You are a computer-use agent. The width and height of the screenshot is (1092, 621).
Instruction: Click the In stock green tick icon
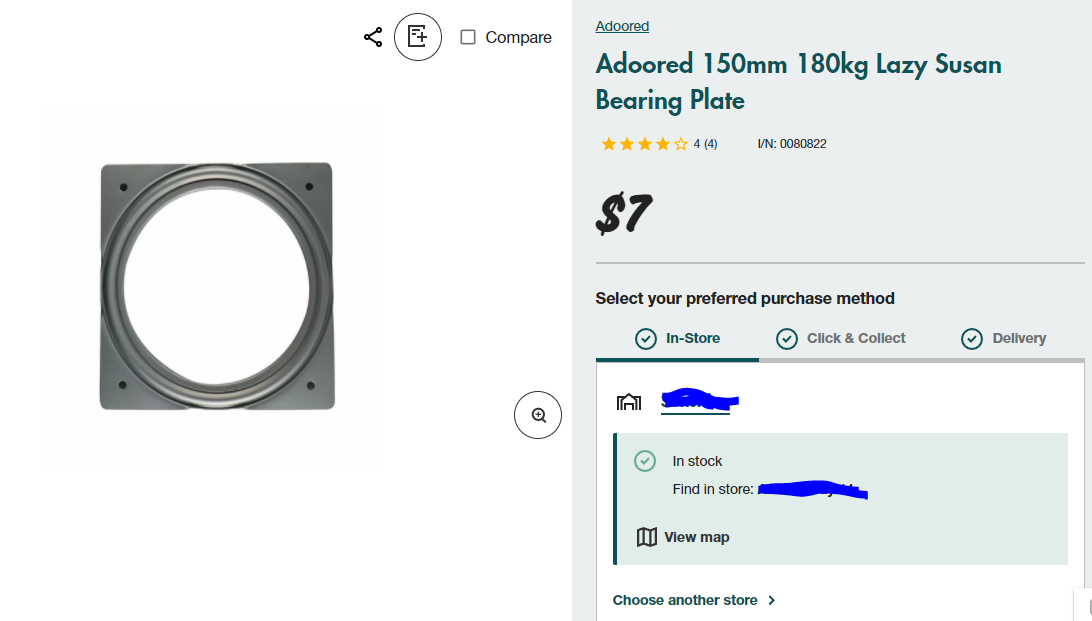click(x=645, y=461)
